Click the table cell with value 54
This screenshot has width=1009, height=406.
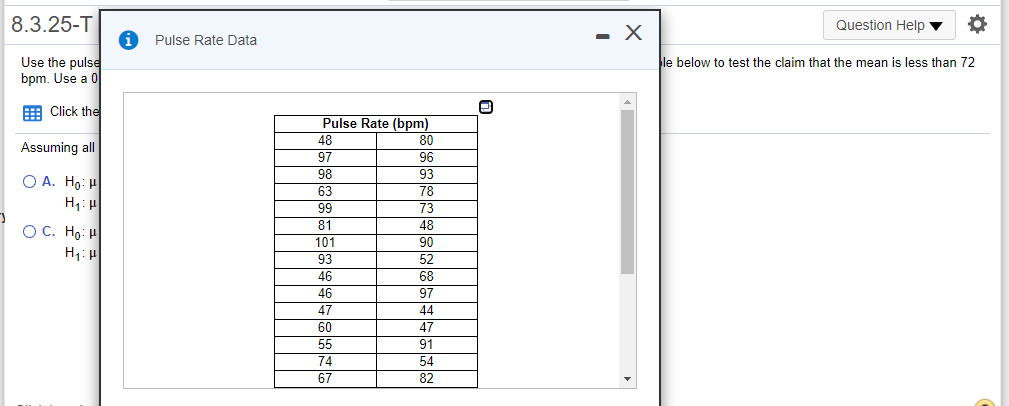(427, 362)
